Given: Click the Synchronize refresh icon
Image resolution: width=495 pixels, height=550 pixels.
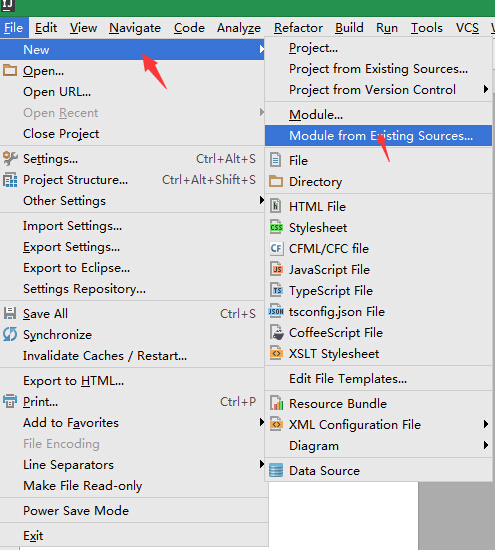Looking at the screenshot, I should (x=10, y=334).
